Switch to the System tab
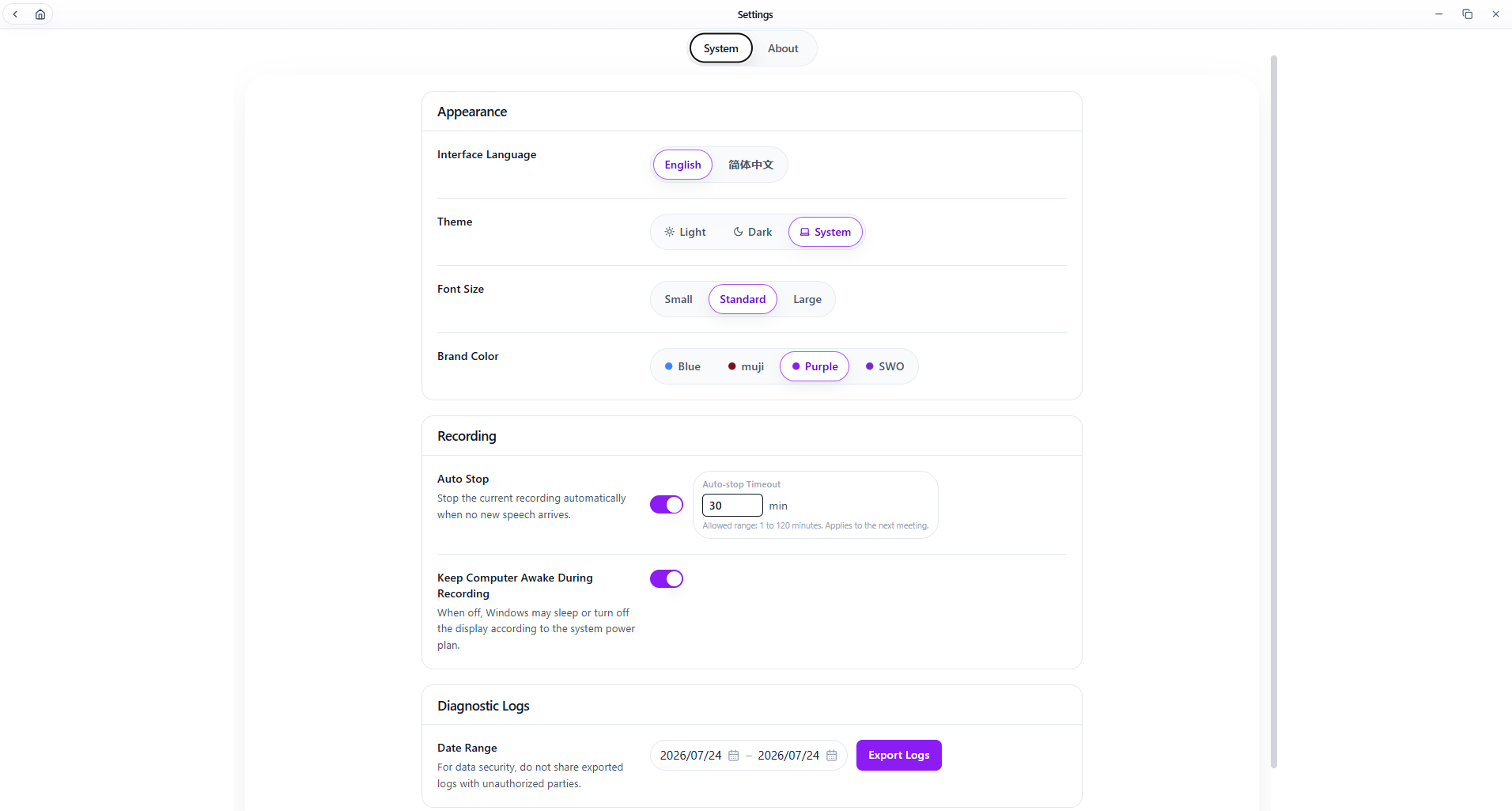 click(721, 48)
